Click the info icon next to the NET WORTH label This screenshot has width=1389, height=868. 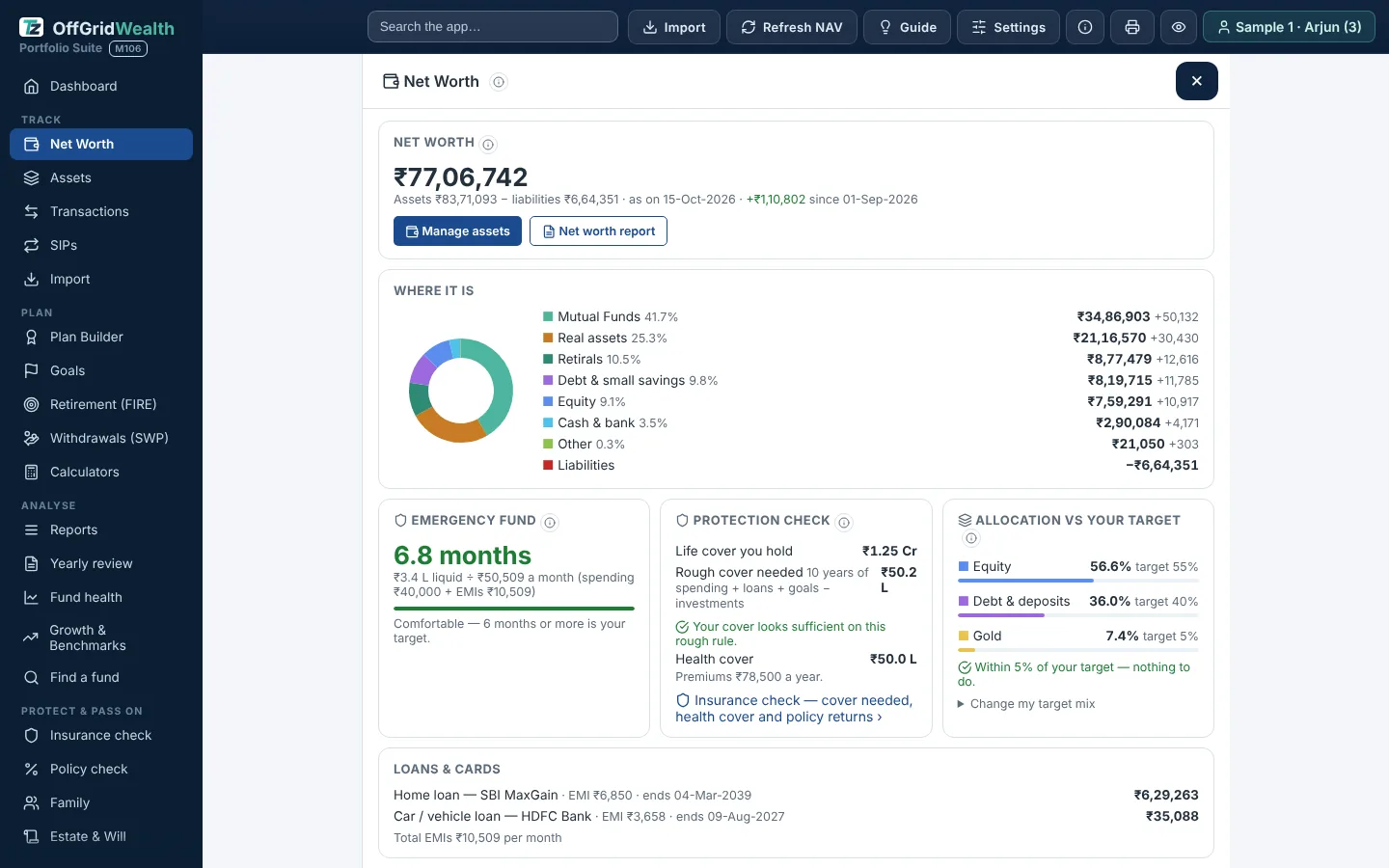point(488,145)
